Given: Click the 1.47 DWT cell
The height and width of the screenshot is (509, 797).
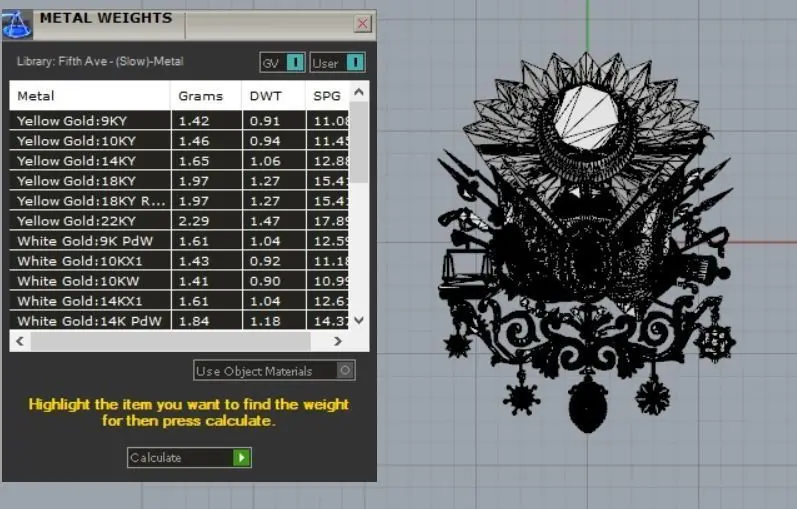Looking at the screenshot, I should click(x=274, y=221).
